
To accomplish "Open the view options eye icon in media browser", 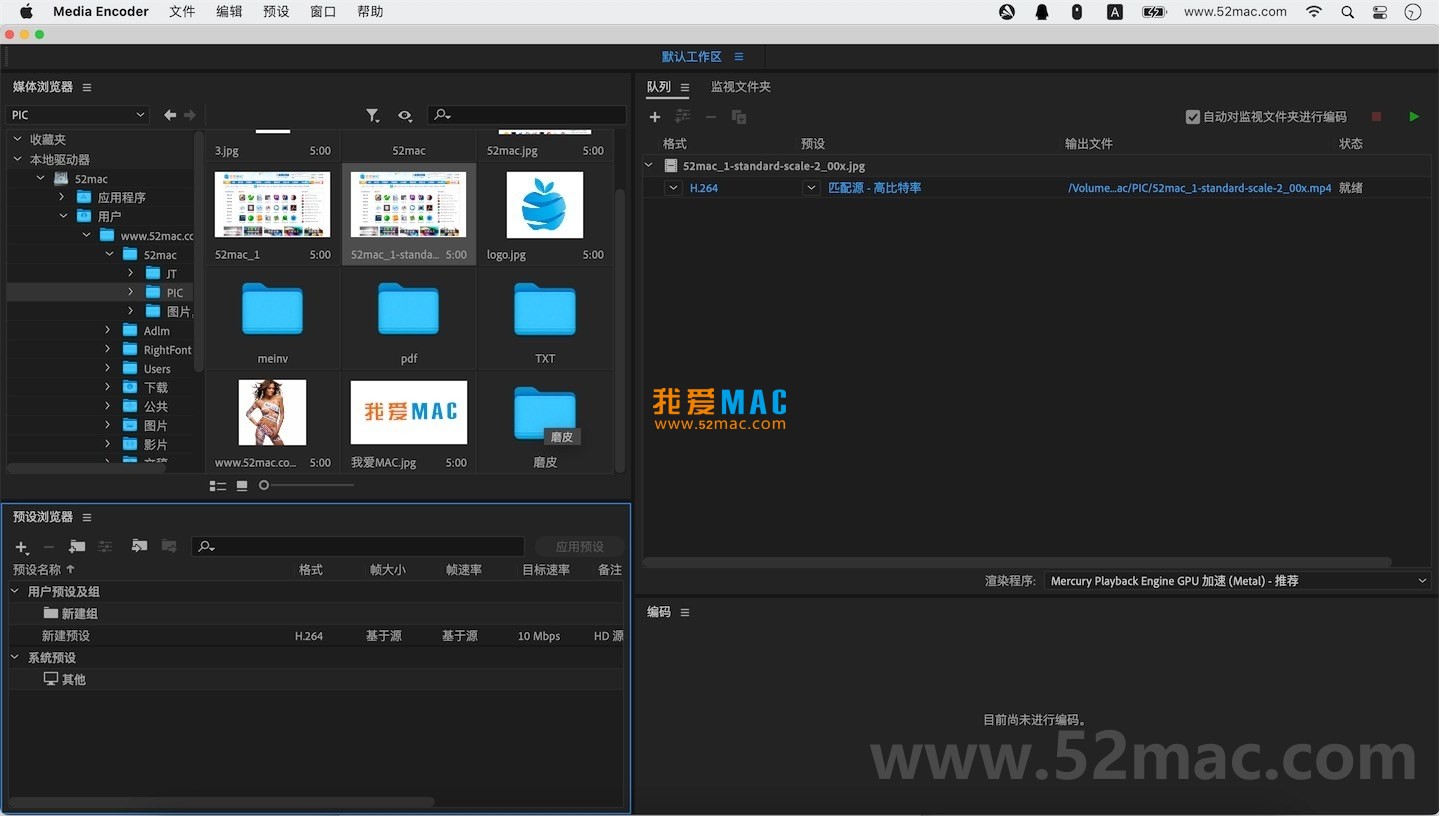I will click(405, 116).
